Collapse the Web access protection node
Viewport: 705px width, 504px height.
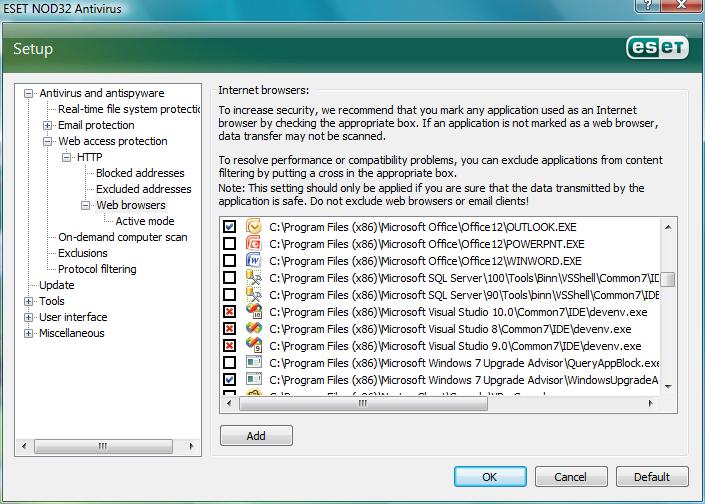coord(47,142)
